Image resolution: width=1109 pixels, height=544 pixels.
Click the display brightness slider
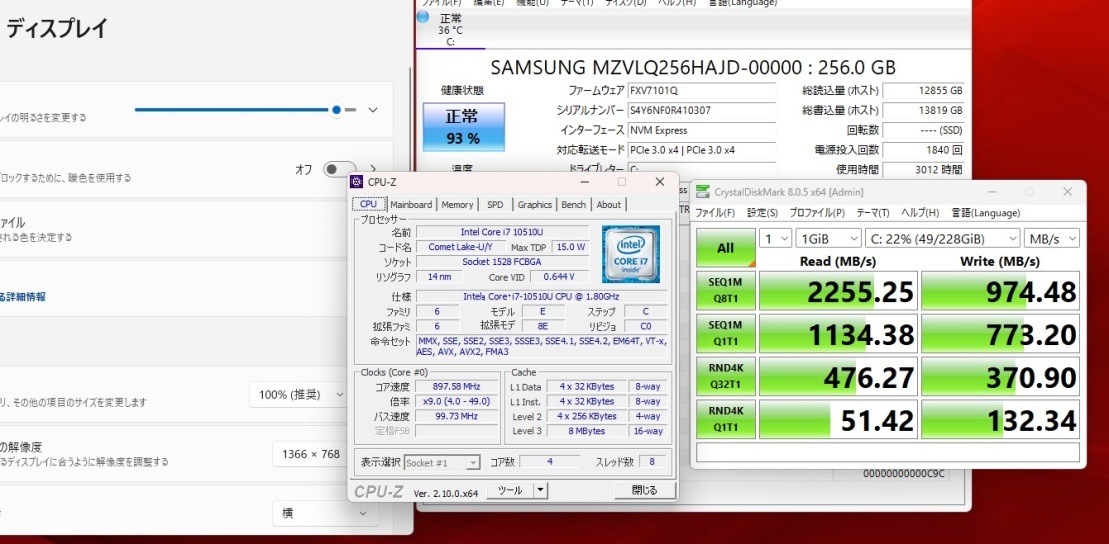point(238,110)
